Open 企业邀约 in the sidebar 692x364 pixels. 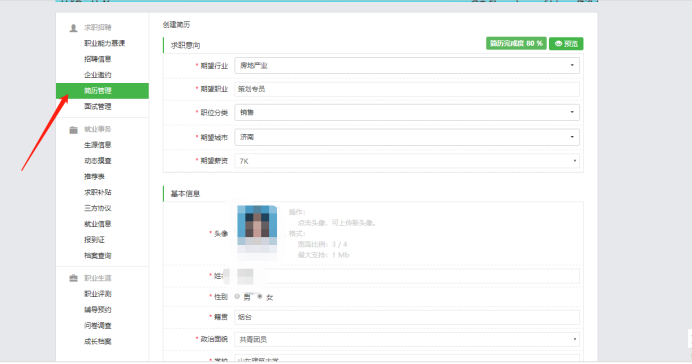pyautogui.click(x=98, y=75)
